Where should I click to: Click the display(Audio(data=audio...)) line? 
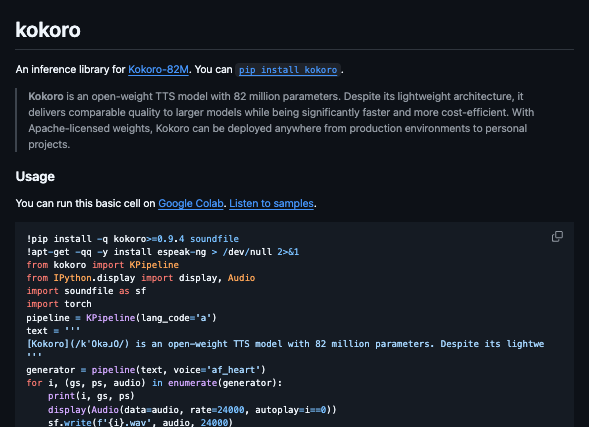coord(192,410)
